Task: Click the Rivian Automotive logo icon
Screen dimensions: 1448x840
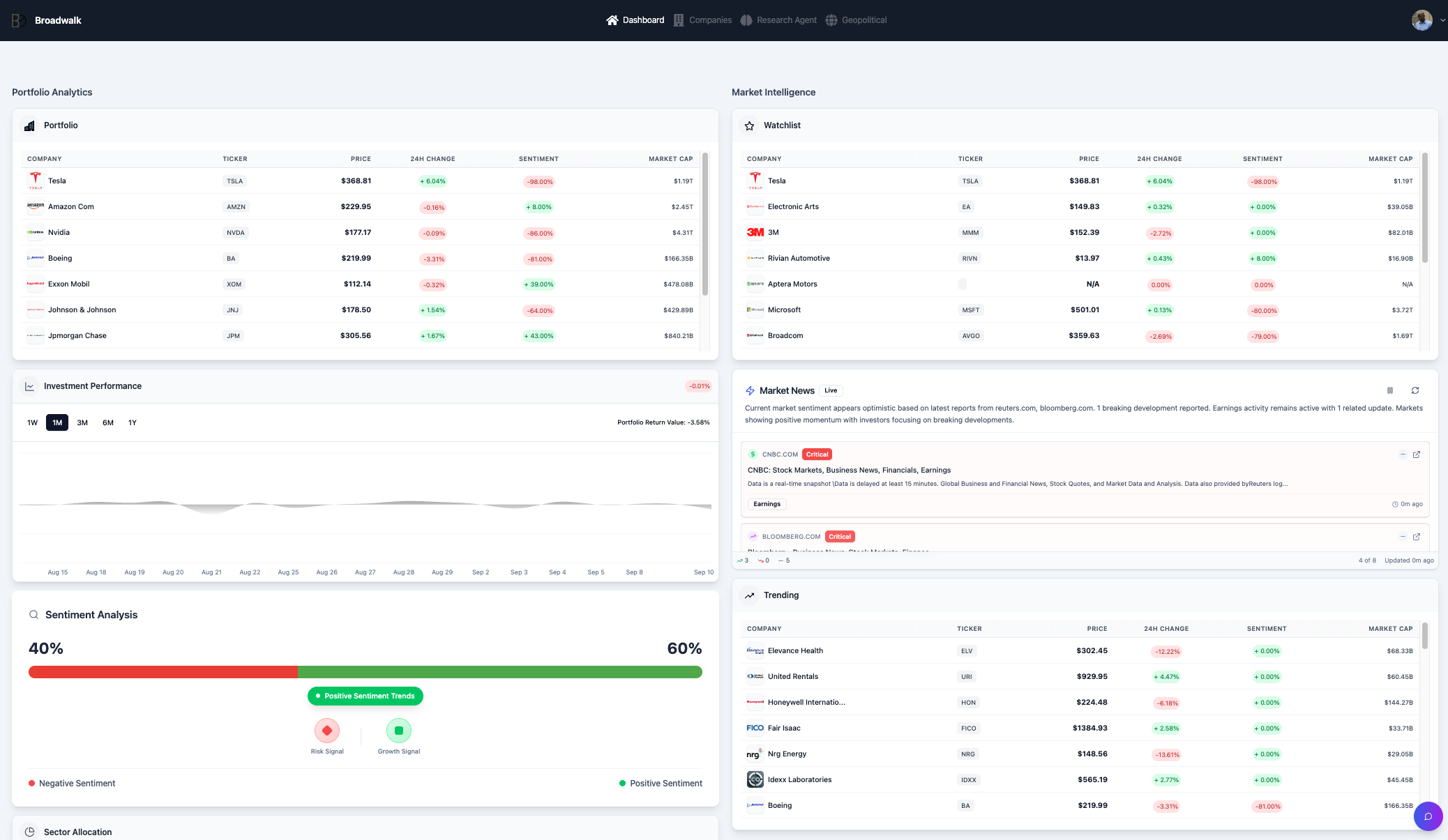Action: 755,259
